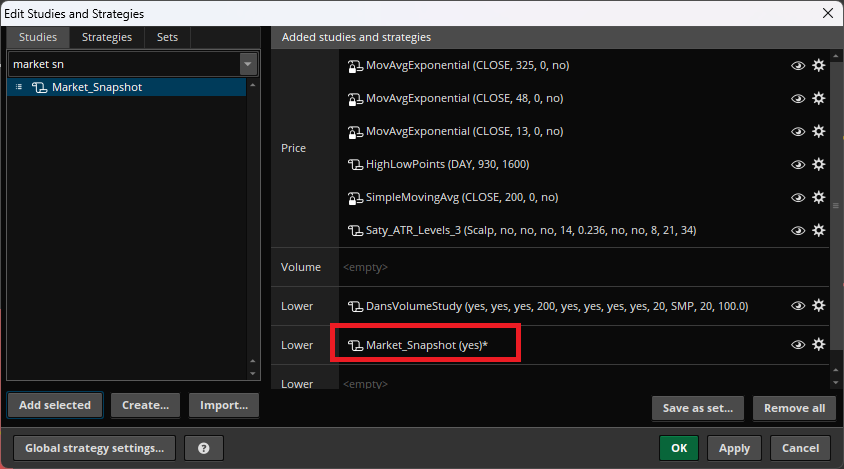Switch to the Sets tab
The width and height of the screenshot is (844, 469).
(167, 37)
